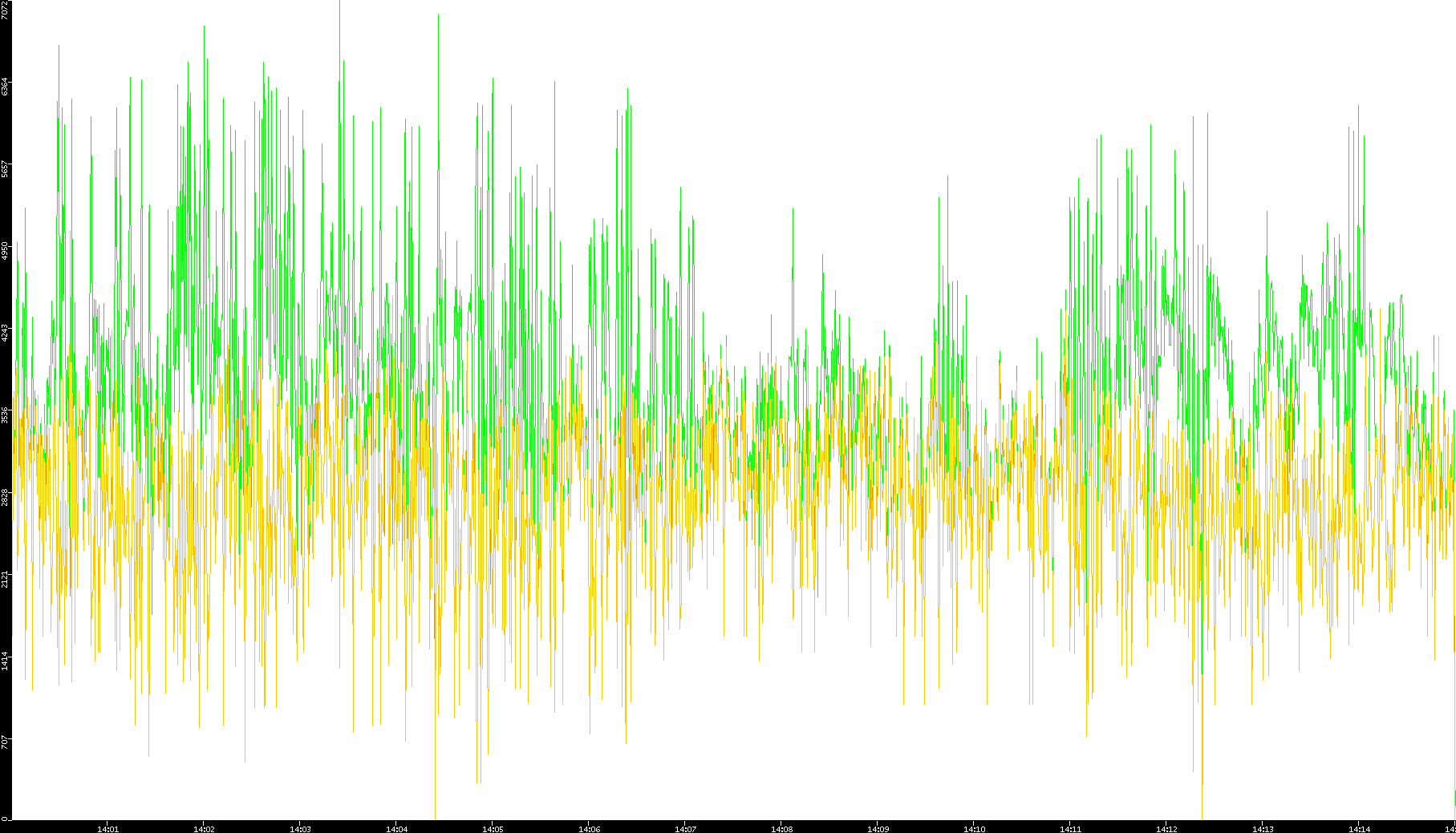Click the 2828 vertical axis label

6,496
